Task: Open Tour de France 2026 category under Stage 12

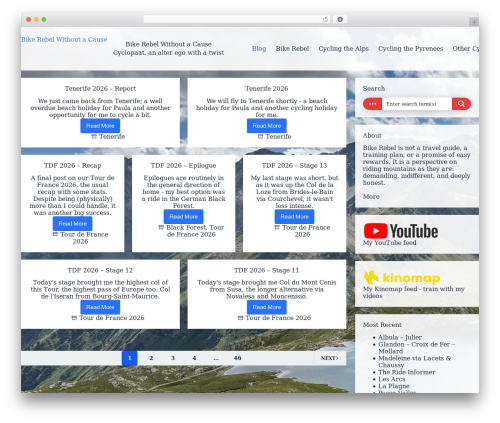Action: point(112,318)
